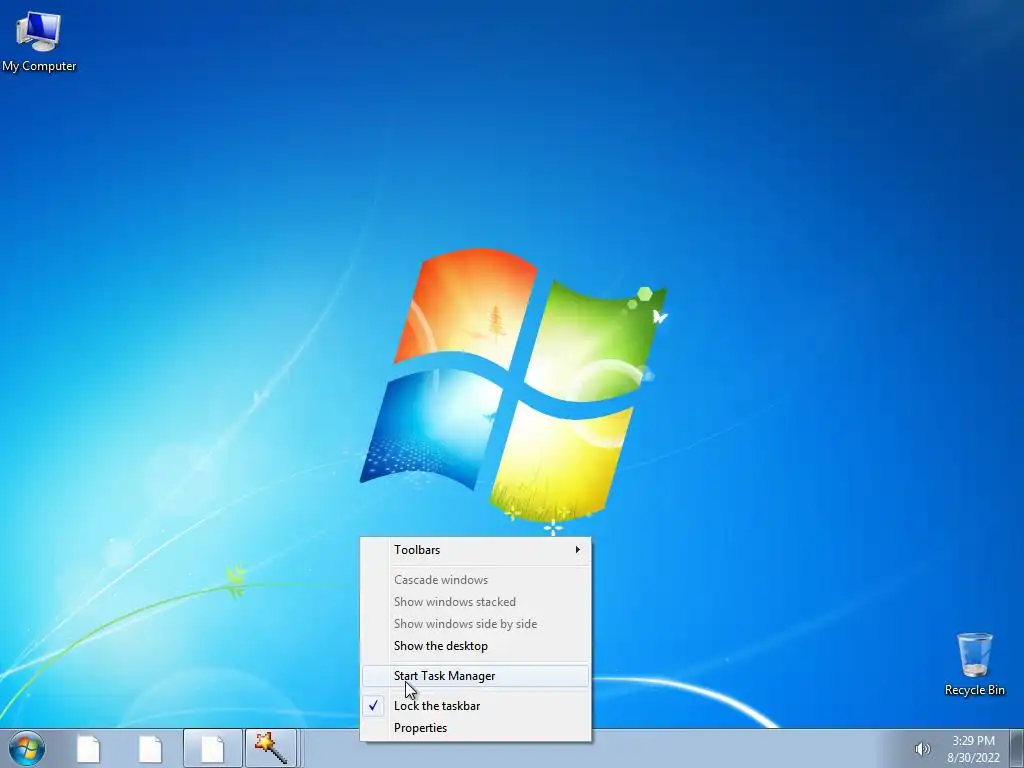1024x768 pixels.
Task: Click the second blank document taskbar icon
Action: [x=150, y=749]
